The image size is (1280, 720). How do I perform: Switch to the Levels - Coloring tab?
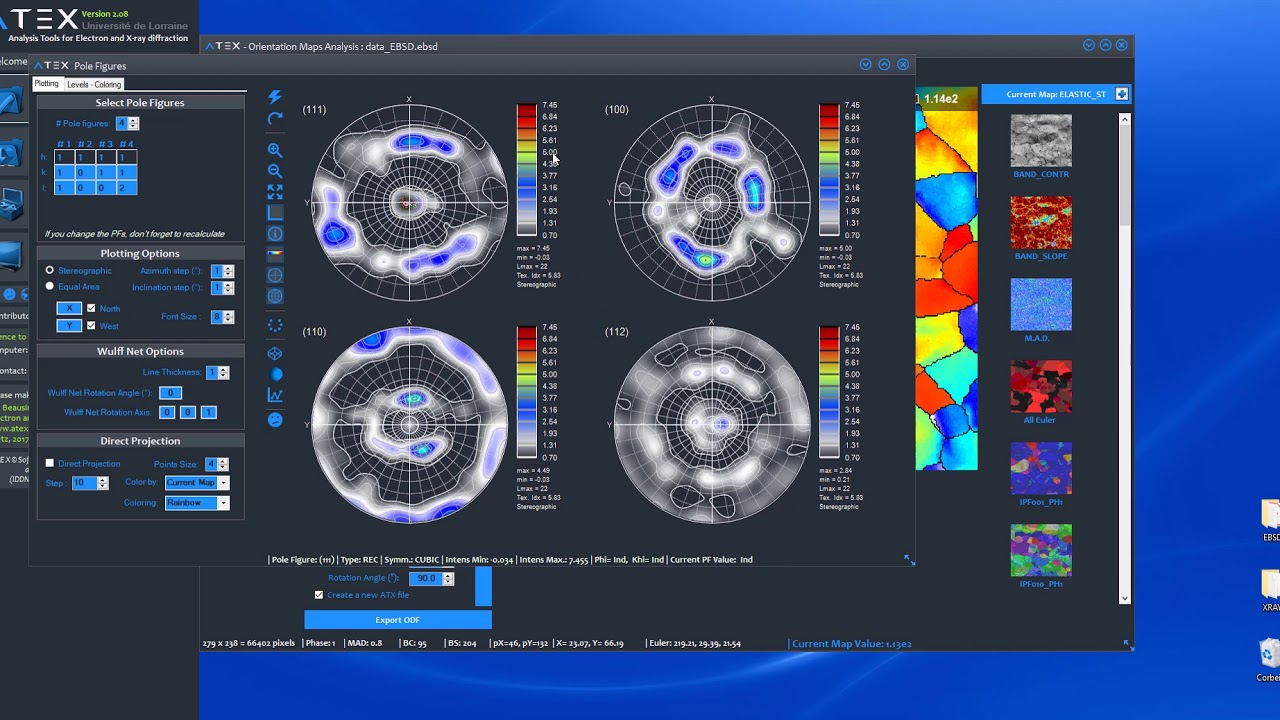point(94,85)
